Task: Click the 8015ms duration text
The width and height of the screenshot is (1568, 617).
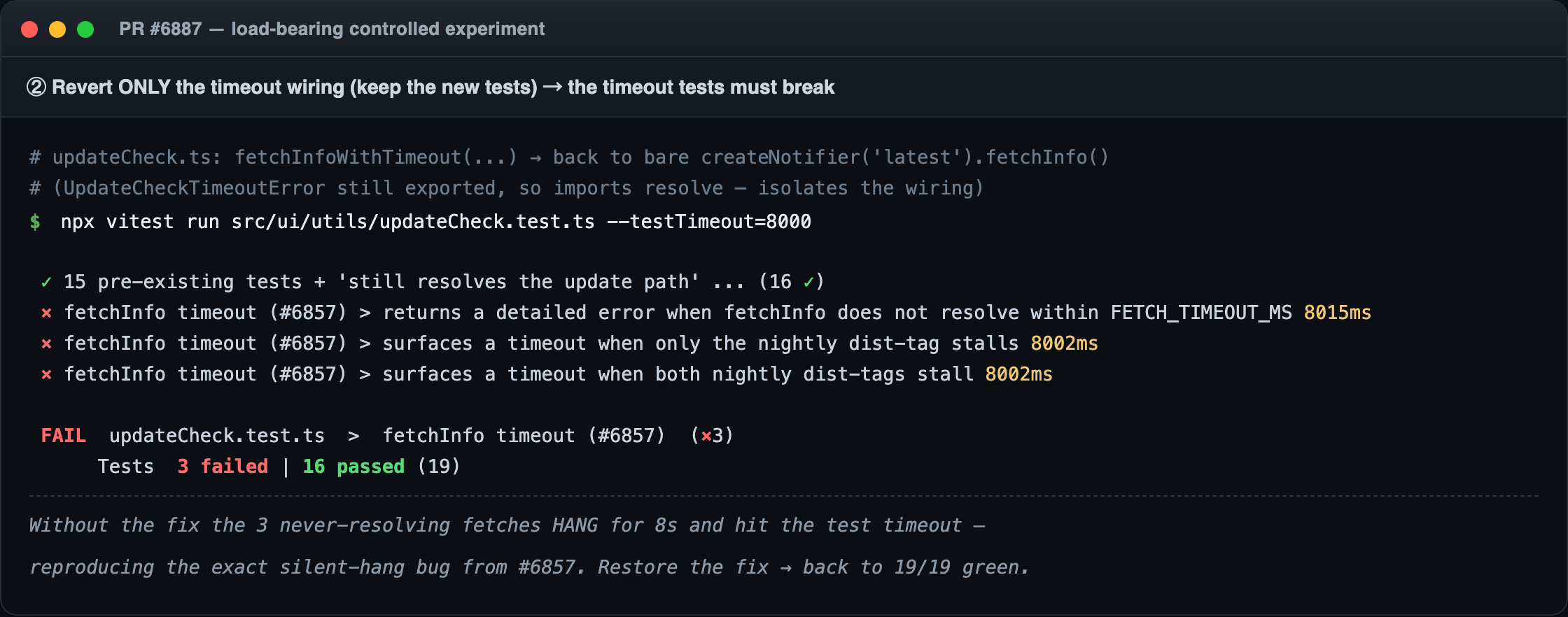Action: point(1337,313)
